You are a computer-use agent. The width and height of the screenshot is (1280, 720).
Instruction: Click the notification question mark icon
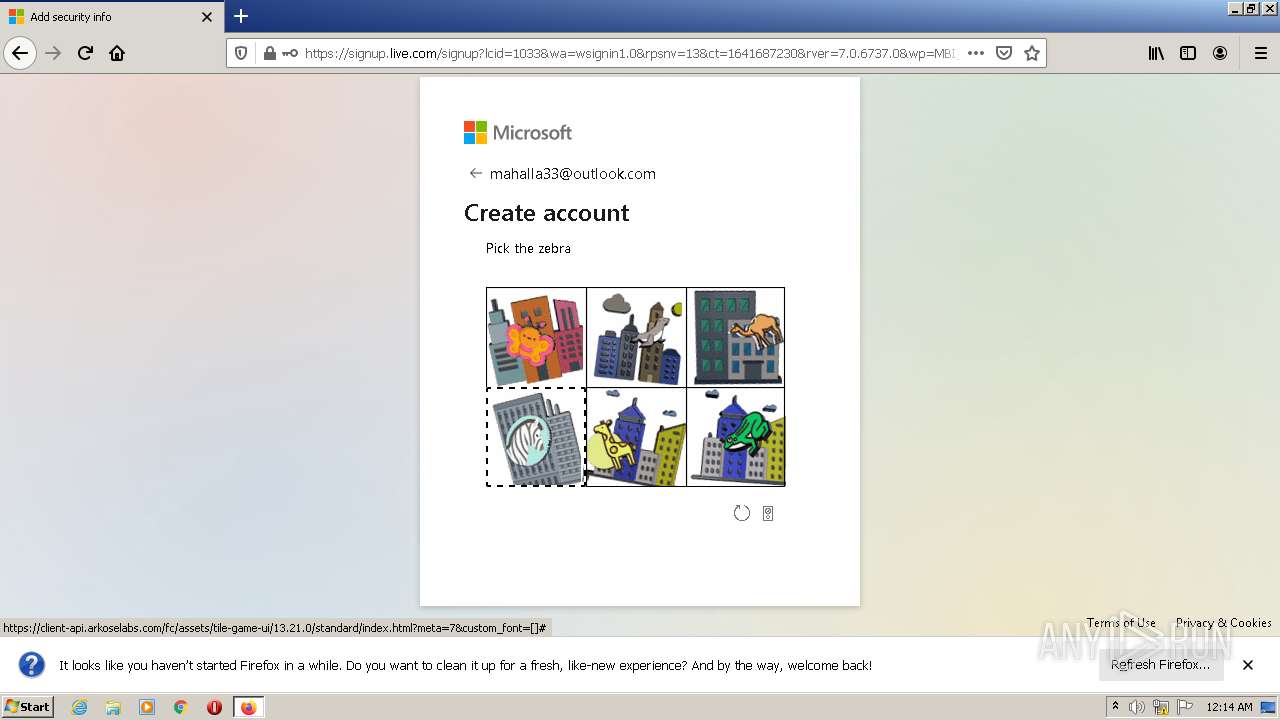32,665
